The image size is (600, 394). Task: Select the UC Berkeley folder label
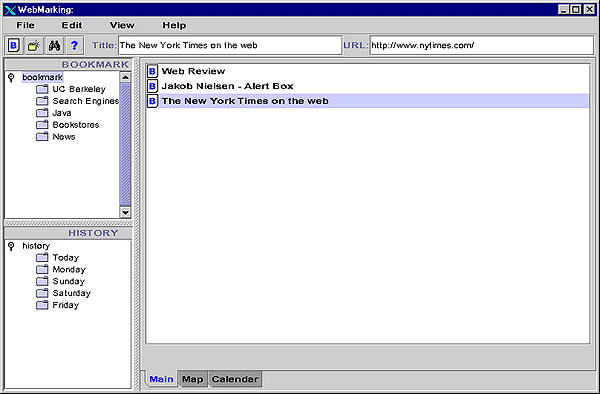coord(79,89)
